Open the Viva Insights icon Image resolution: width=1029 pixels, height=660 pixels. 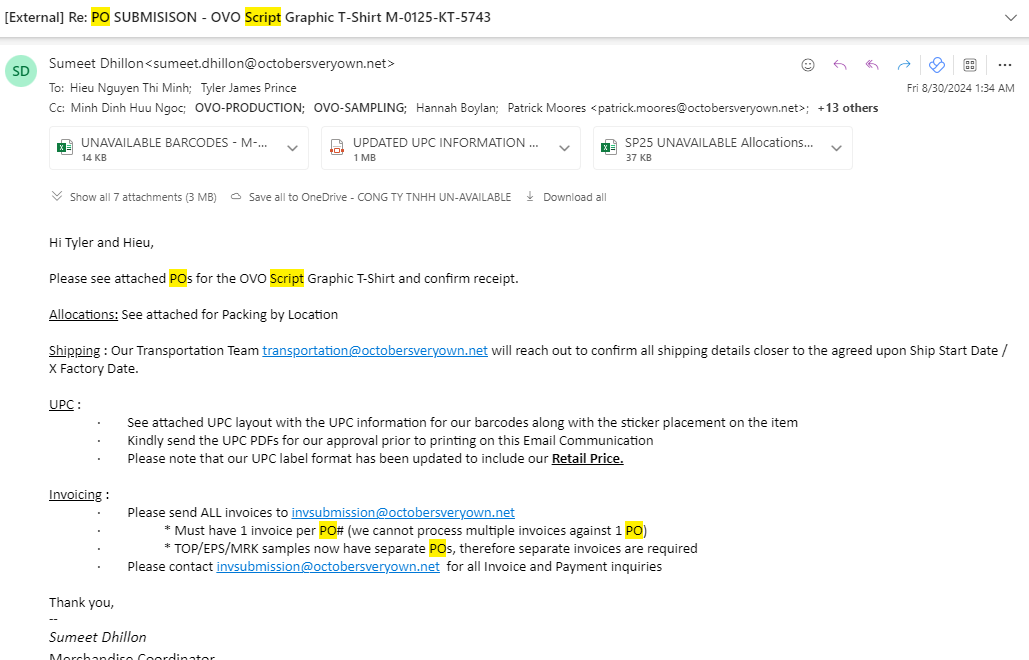937,65
